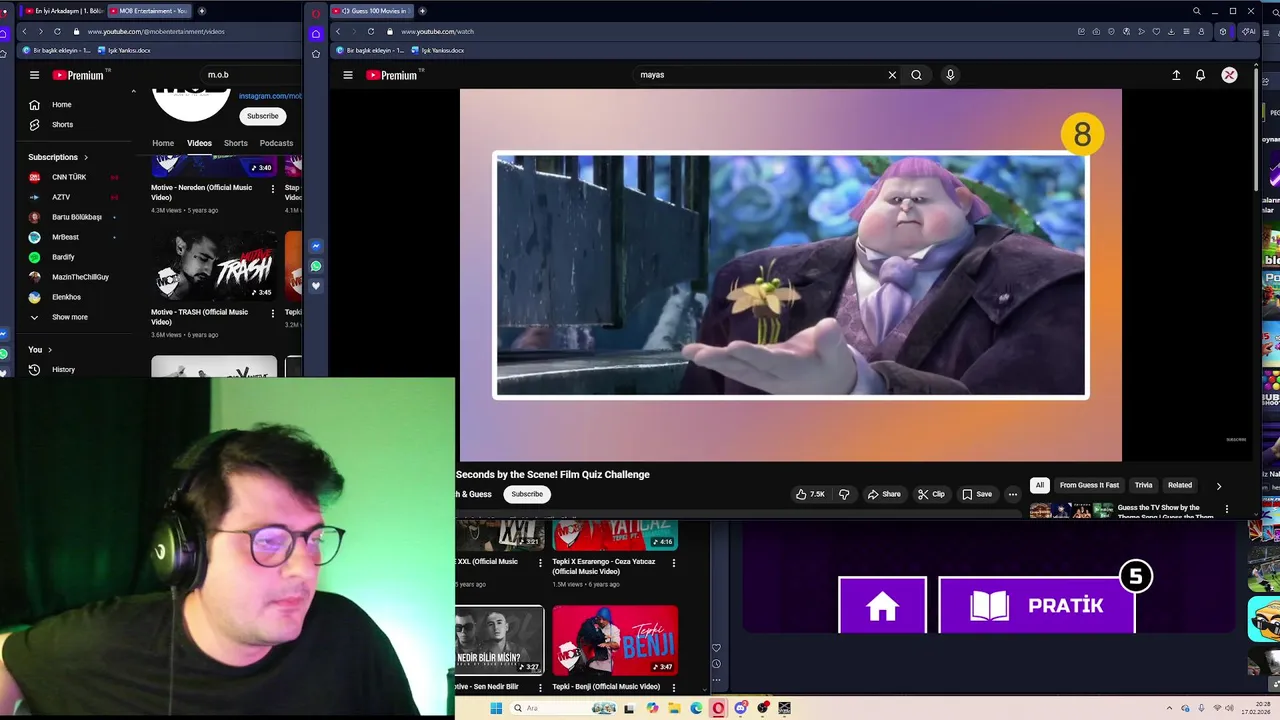Select the 'Trivia' filter chip

click(x=1143, y=485)
